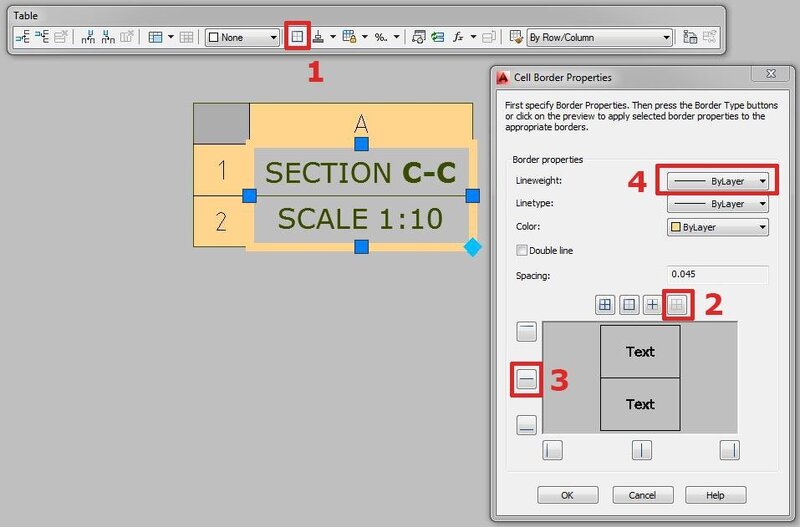Click Cancel in Cell Border Properties
The height and width of the screenshot is (527, 800).
[642, 495]
